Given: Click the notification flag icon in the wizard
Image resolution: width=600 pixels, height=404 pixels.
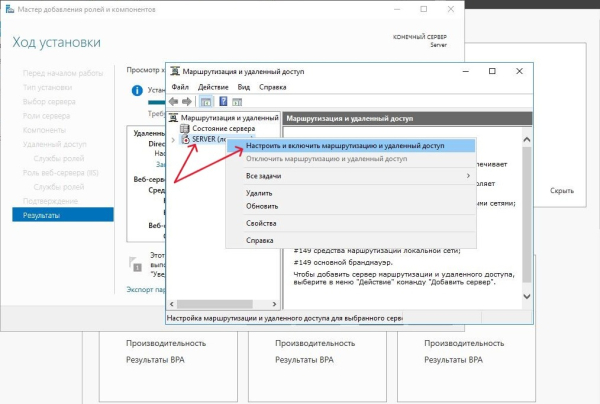Looking at the screenshot, I should [x=135, y=264].
